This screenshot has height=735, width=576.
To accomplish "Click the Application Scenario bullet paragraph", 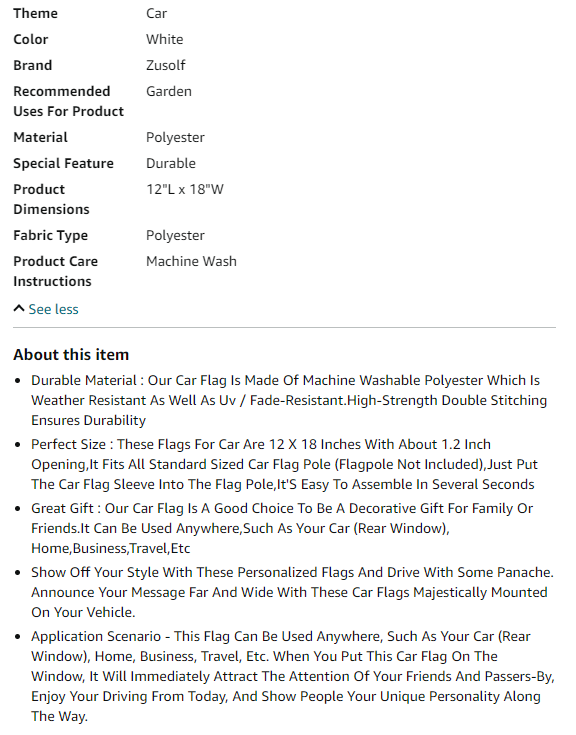I will [293, 676].
